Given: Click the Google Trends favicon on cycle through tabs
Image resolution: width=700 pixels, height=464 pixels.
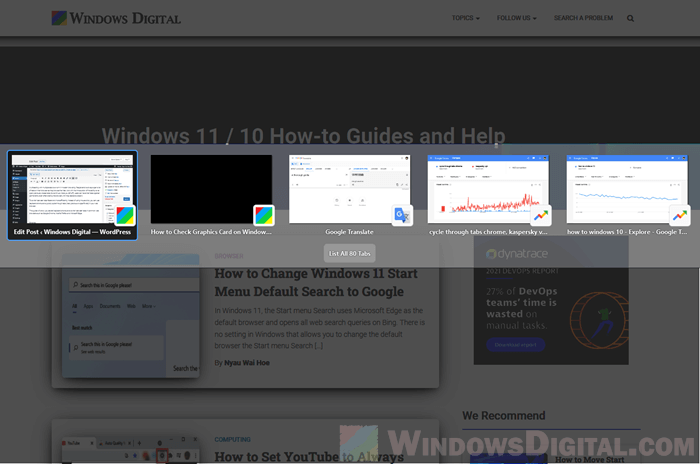Looking at the screenshot, I should pos(541,215).
